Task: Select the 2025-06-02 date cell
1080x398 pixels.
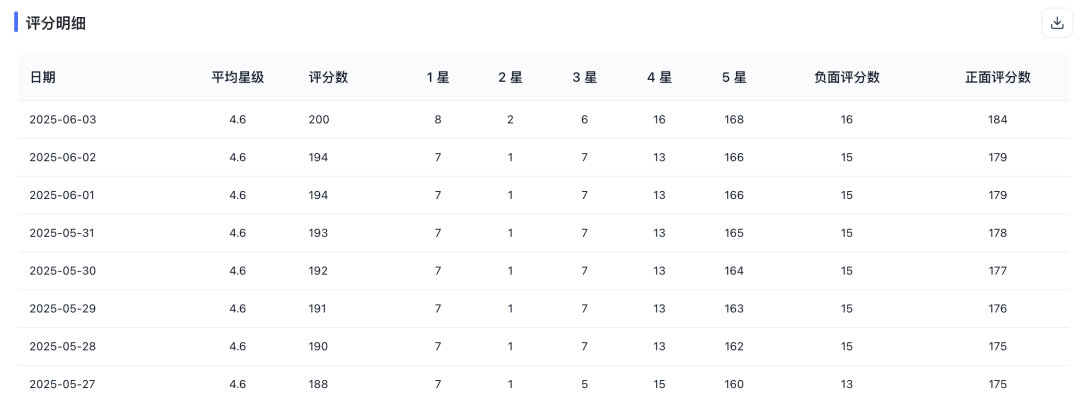Action: pyautogui.click(x=63, y=158)
